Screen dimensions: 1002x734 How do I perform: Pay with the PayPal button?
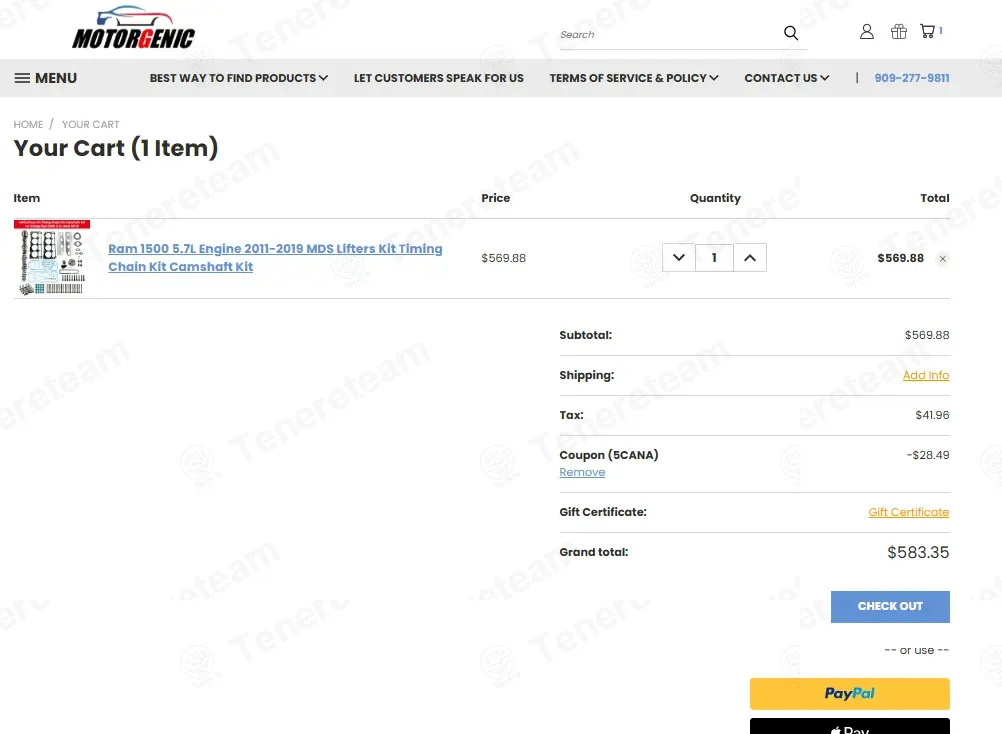tap(849, 694)
